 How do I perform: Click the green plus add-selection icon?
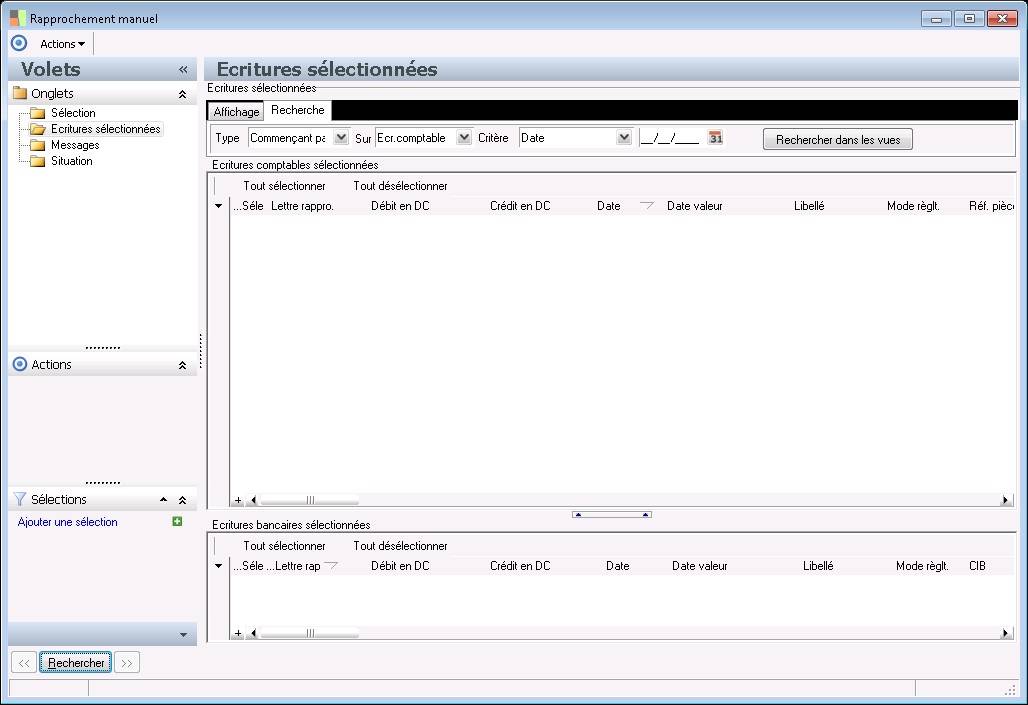[177, 521]
